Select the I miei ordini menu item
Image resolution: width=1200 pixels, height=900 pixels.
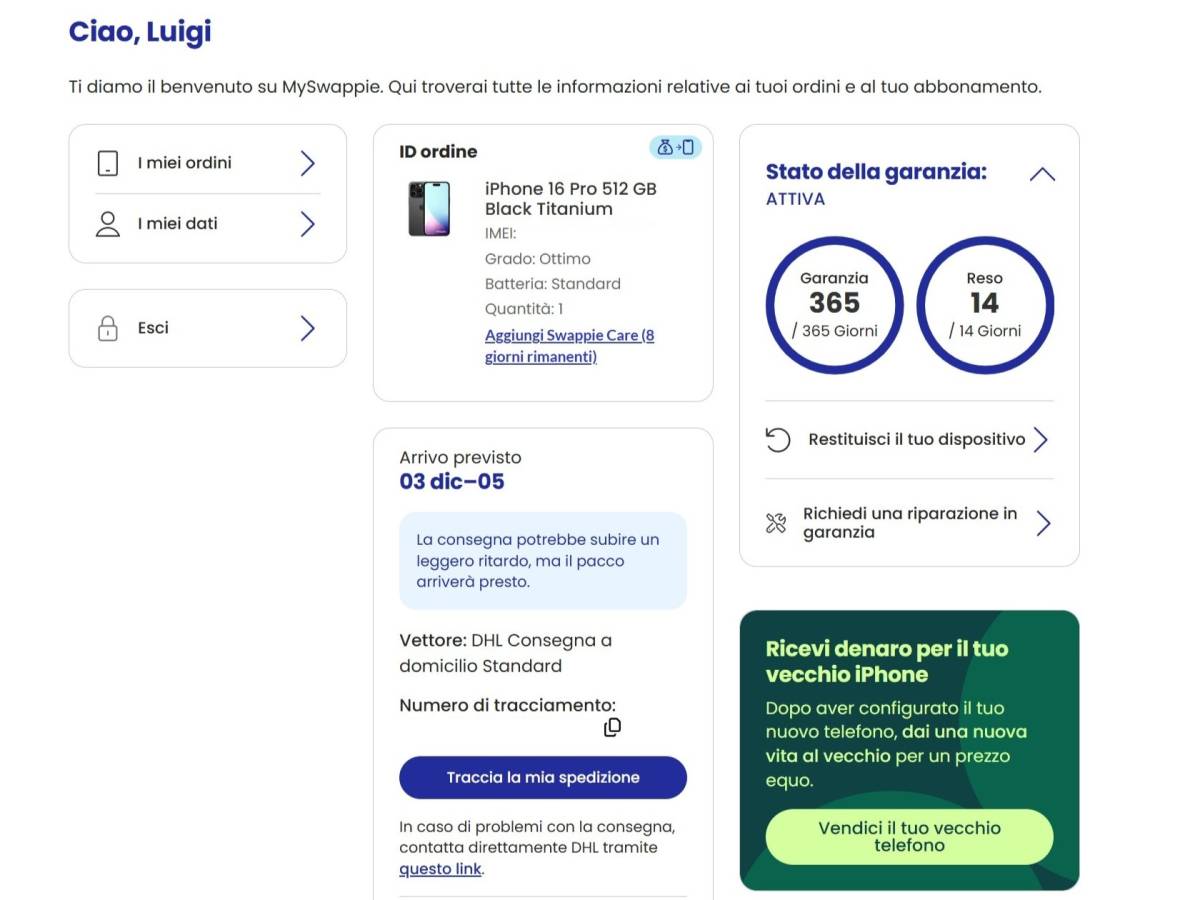(185, 163)
